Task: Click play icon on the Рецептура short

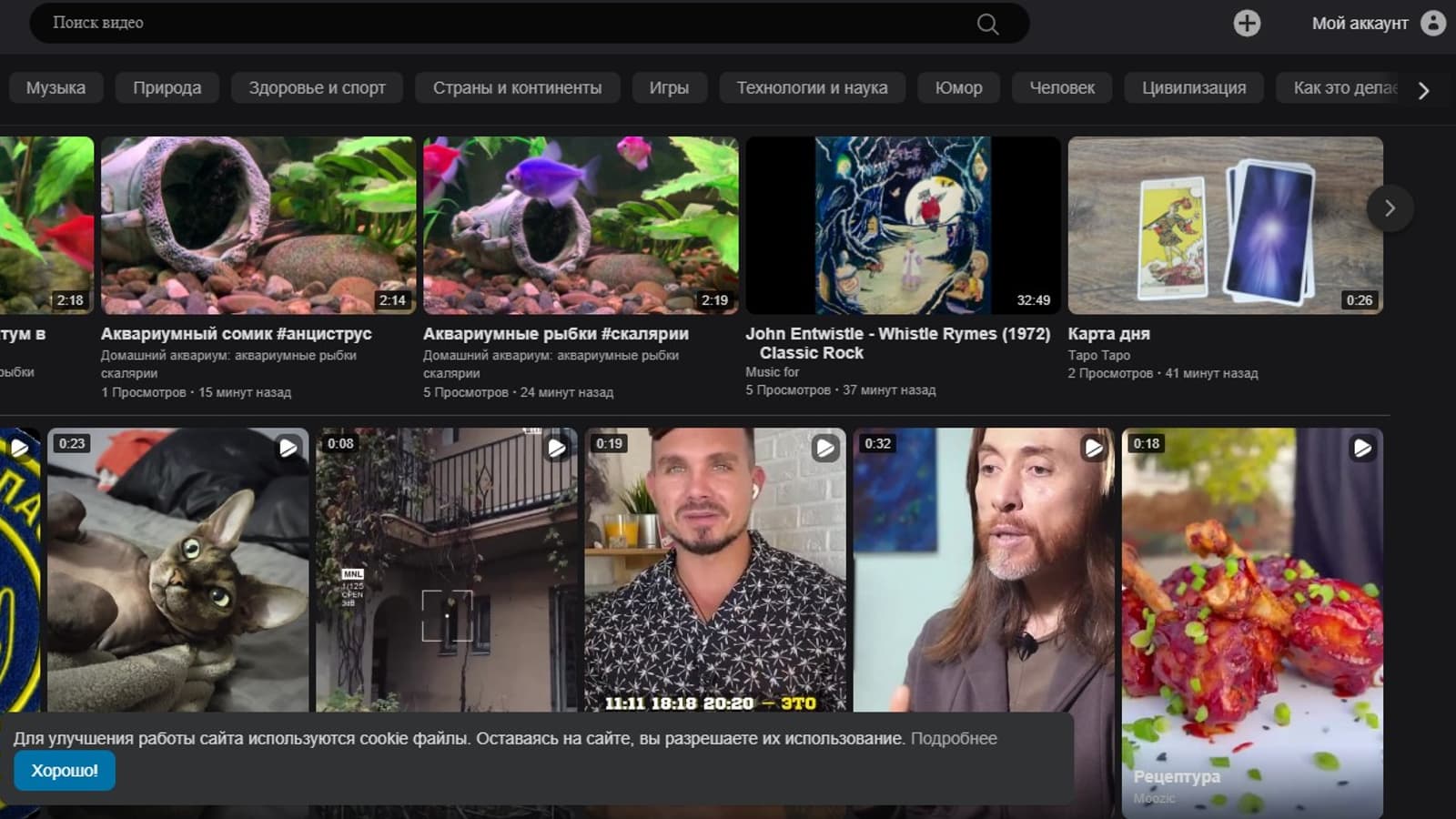Action: click(1362, 447)
